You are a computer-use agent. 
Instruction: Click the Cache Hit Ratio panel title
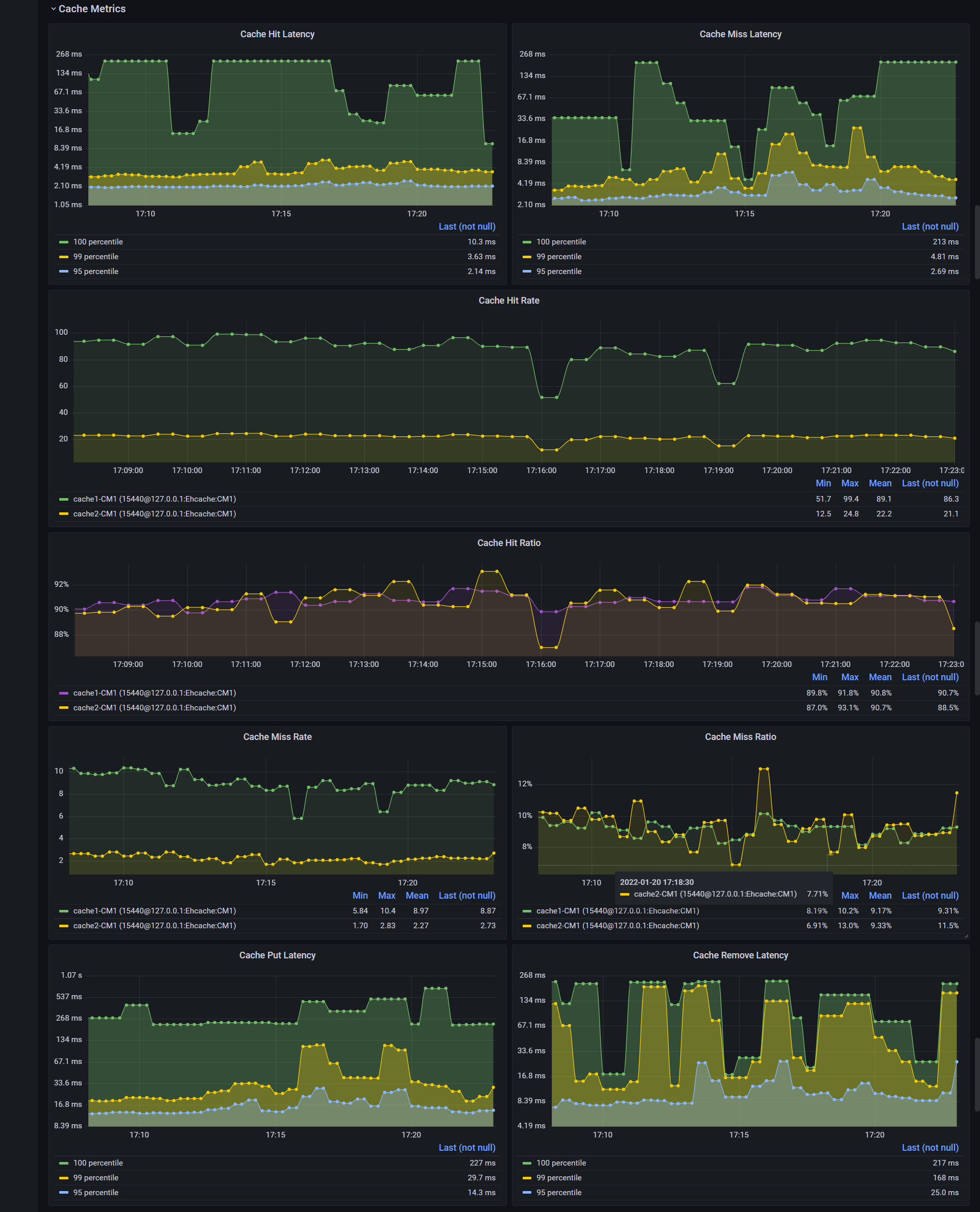(x=508, y=543)
